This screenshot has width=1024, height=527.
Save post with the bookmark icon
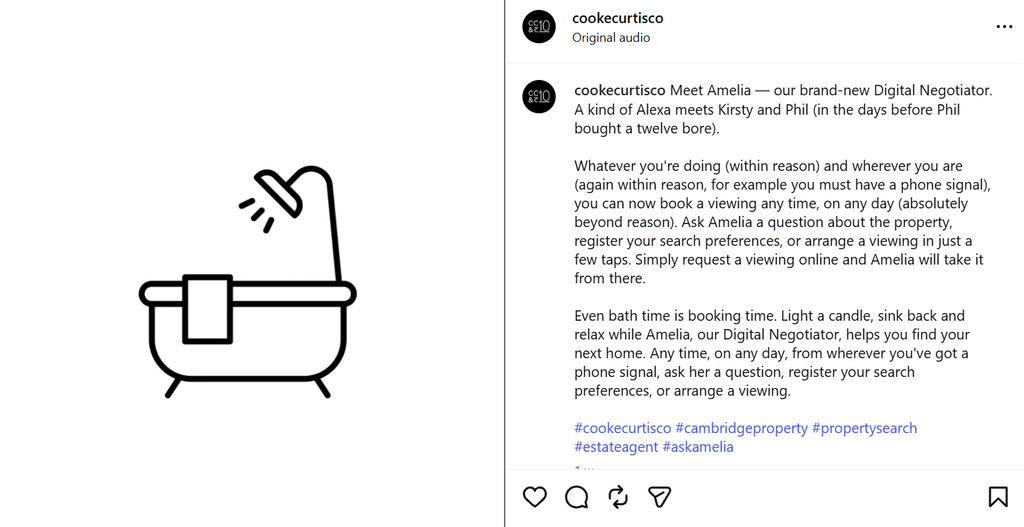pyautogui.click(x=998, y=497)
